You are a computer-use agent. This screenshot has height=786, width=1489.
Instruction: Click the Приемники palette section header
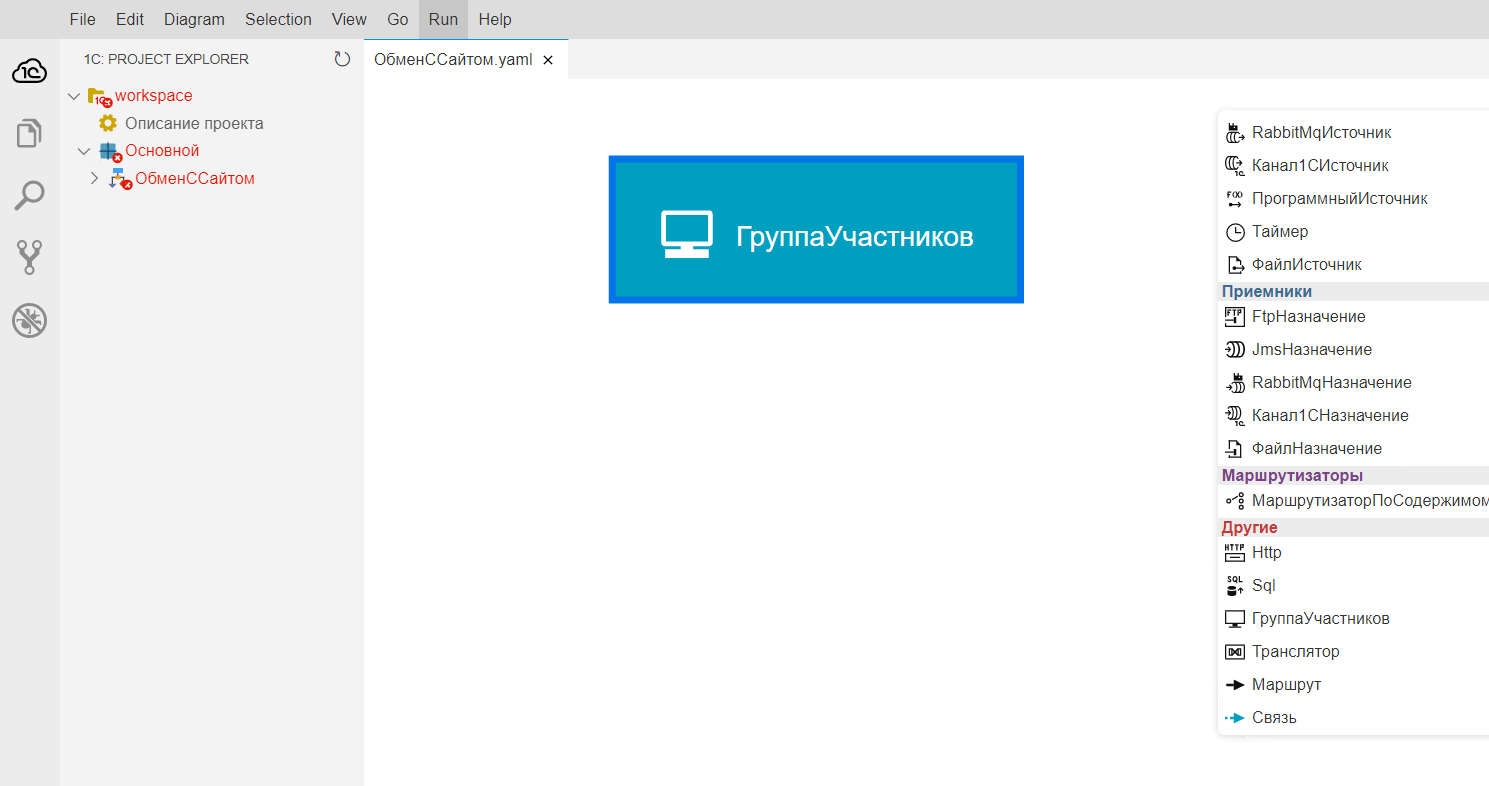point(1267,291)
